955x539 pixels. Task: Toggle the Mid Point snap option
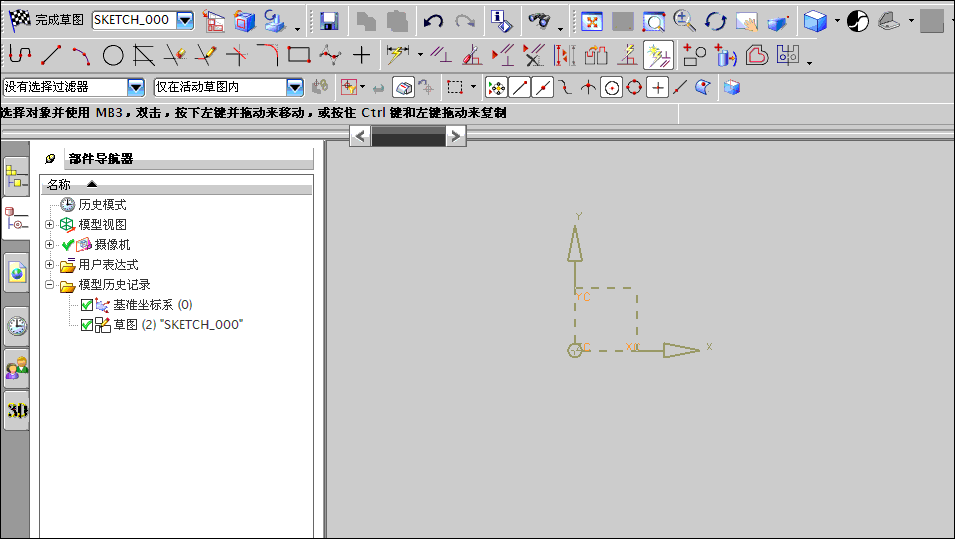543,88
